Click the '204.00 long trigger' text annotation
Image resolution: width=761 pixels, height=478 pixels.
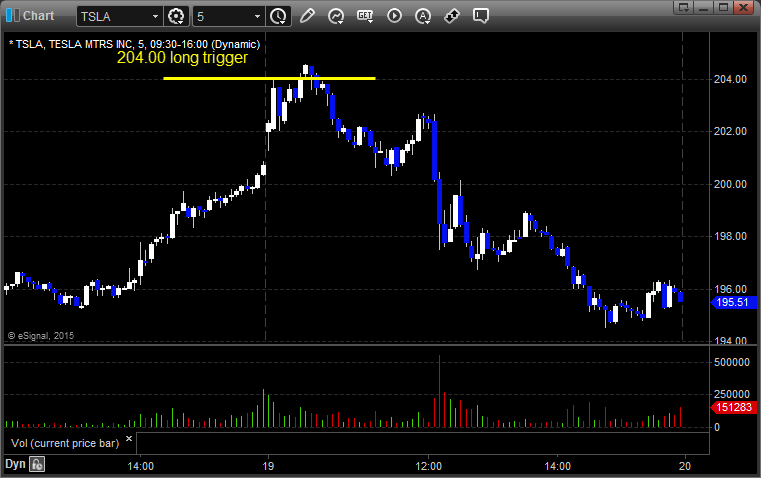pos(182,58)
